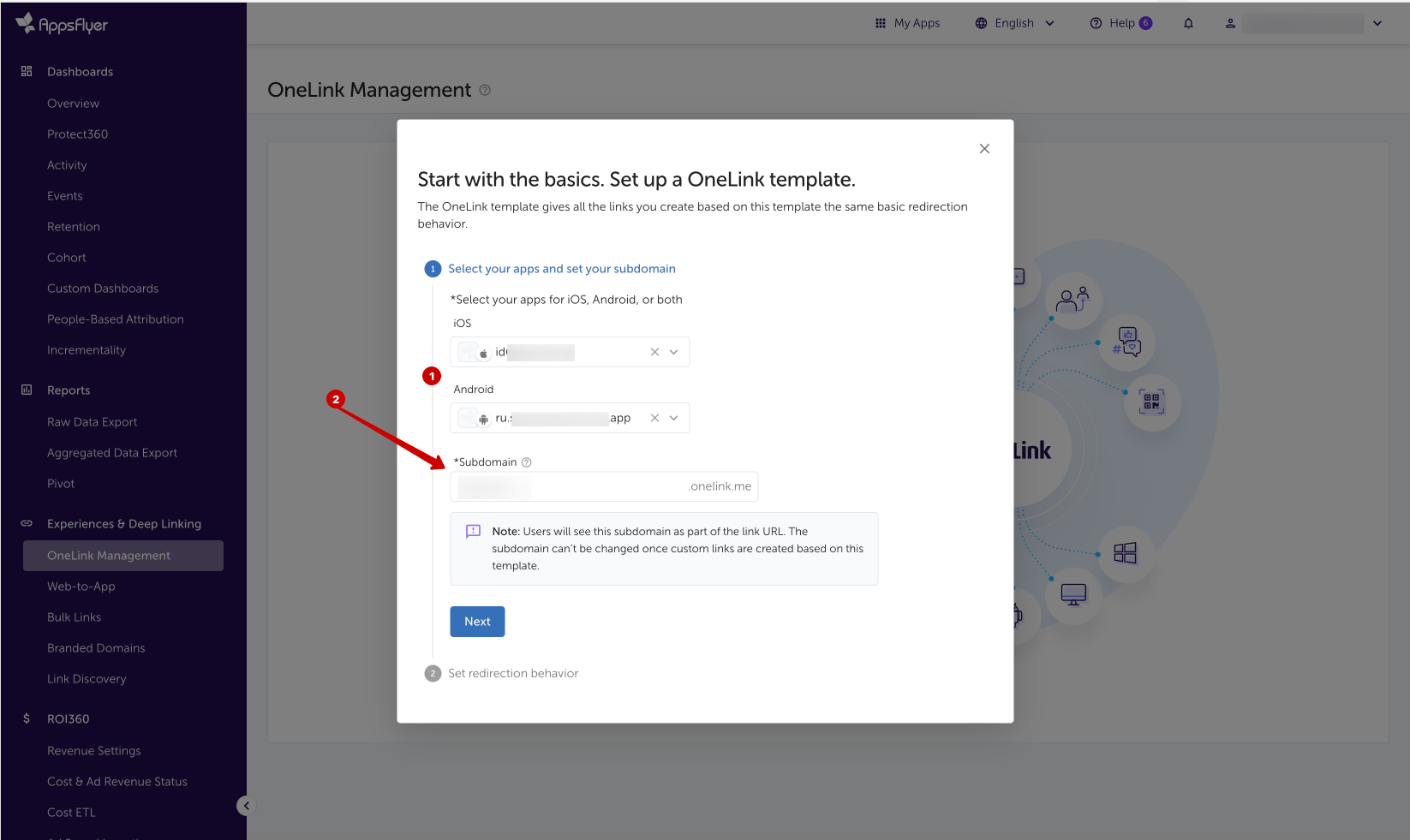Open Bulk Links
This screenshot has height=840, width=1410.
pos(75,617)
